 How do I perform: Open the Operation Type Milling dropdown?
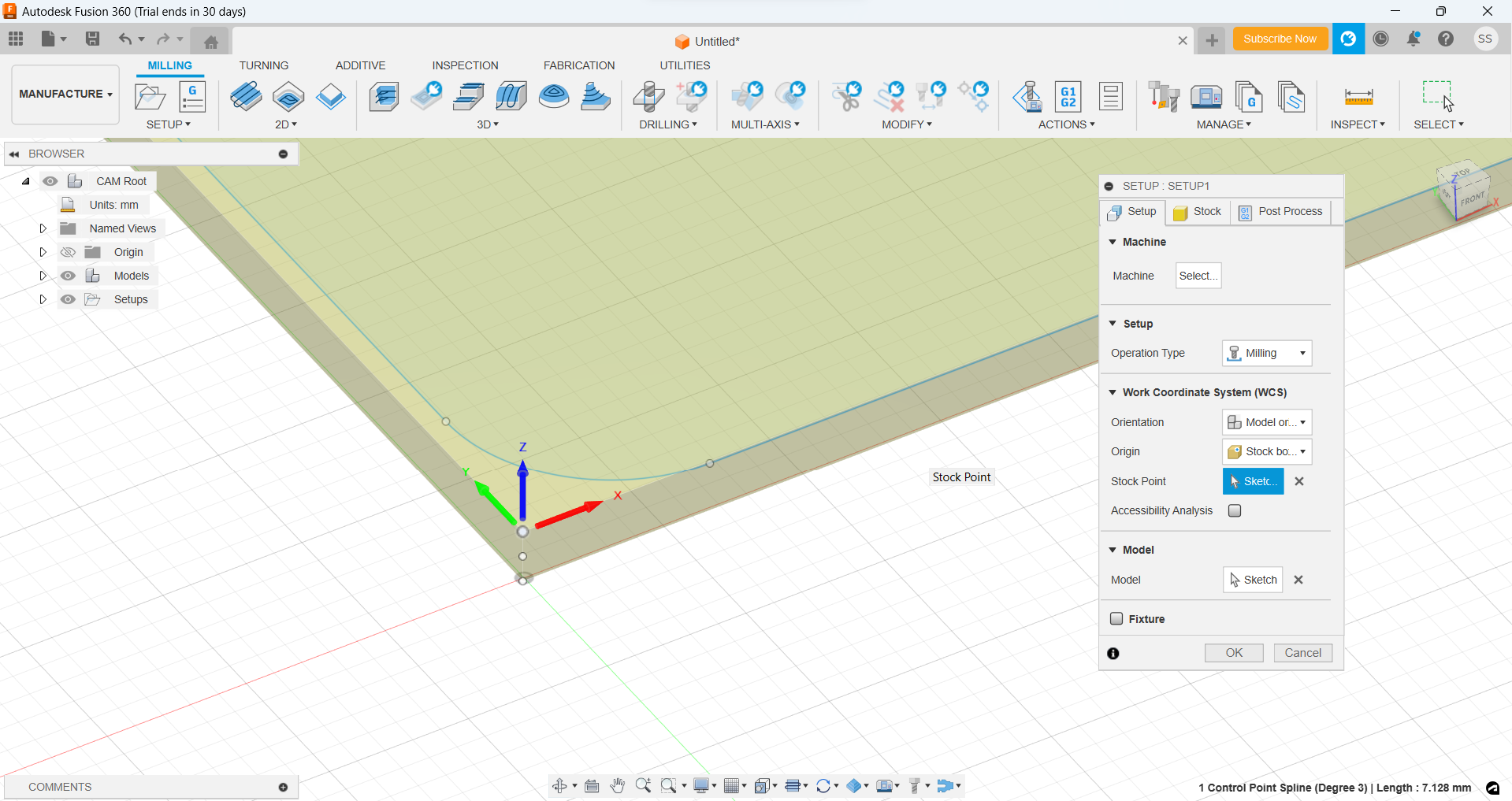(x=1267, y=353)
